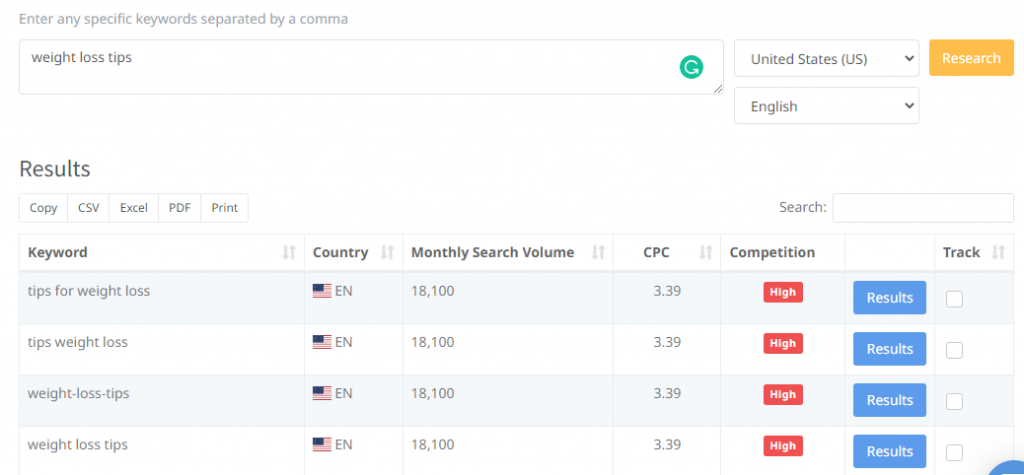The width and height of the screenshot is (1024, 475).
Task: Click inside the table Search field
Action: tap(922, 208)
